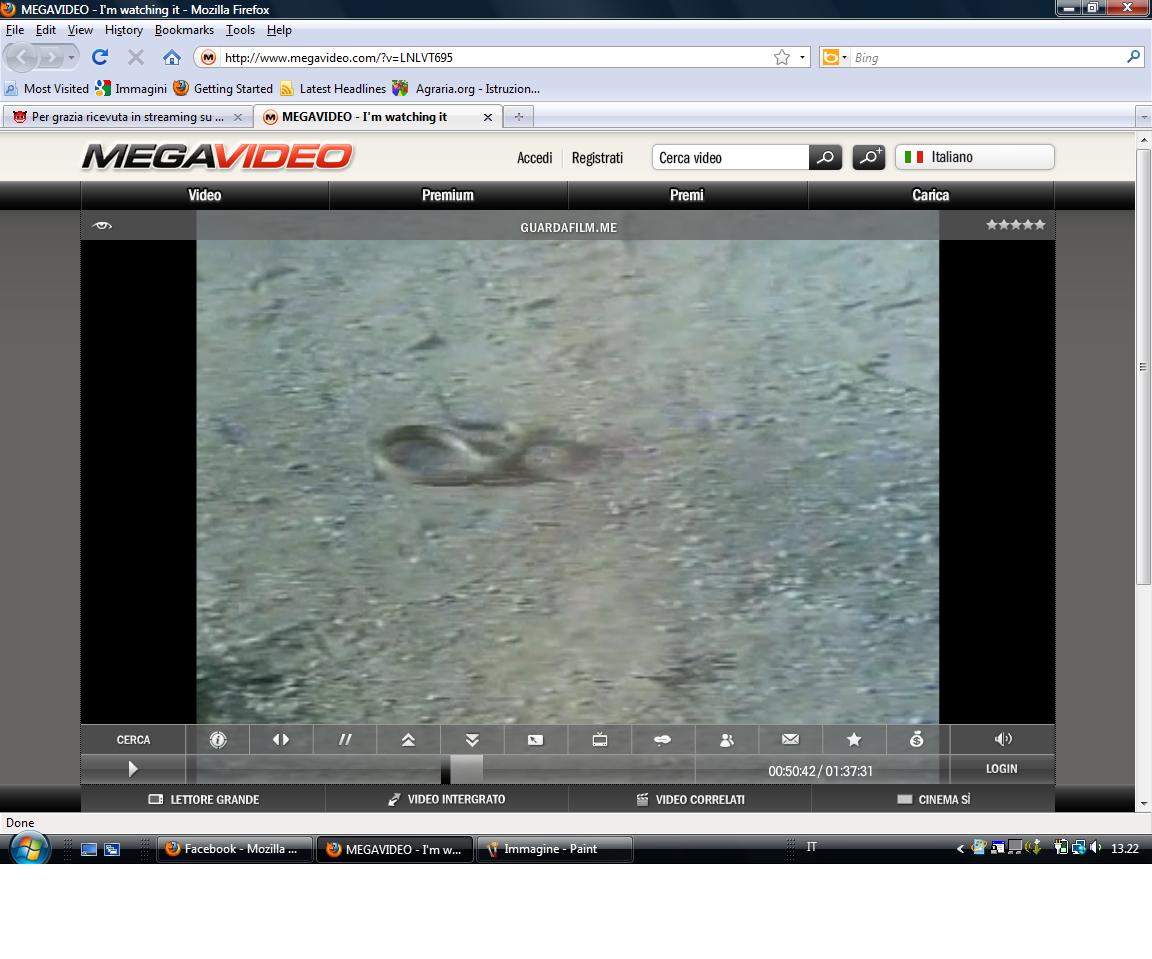Open the Bookmarks menu
The height and width of the screenshot is (959, 1152).
coord(184,30)
